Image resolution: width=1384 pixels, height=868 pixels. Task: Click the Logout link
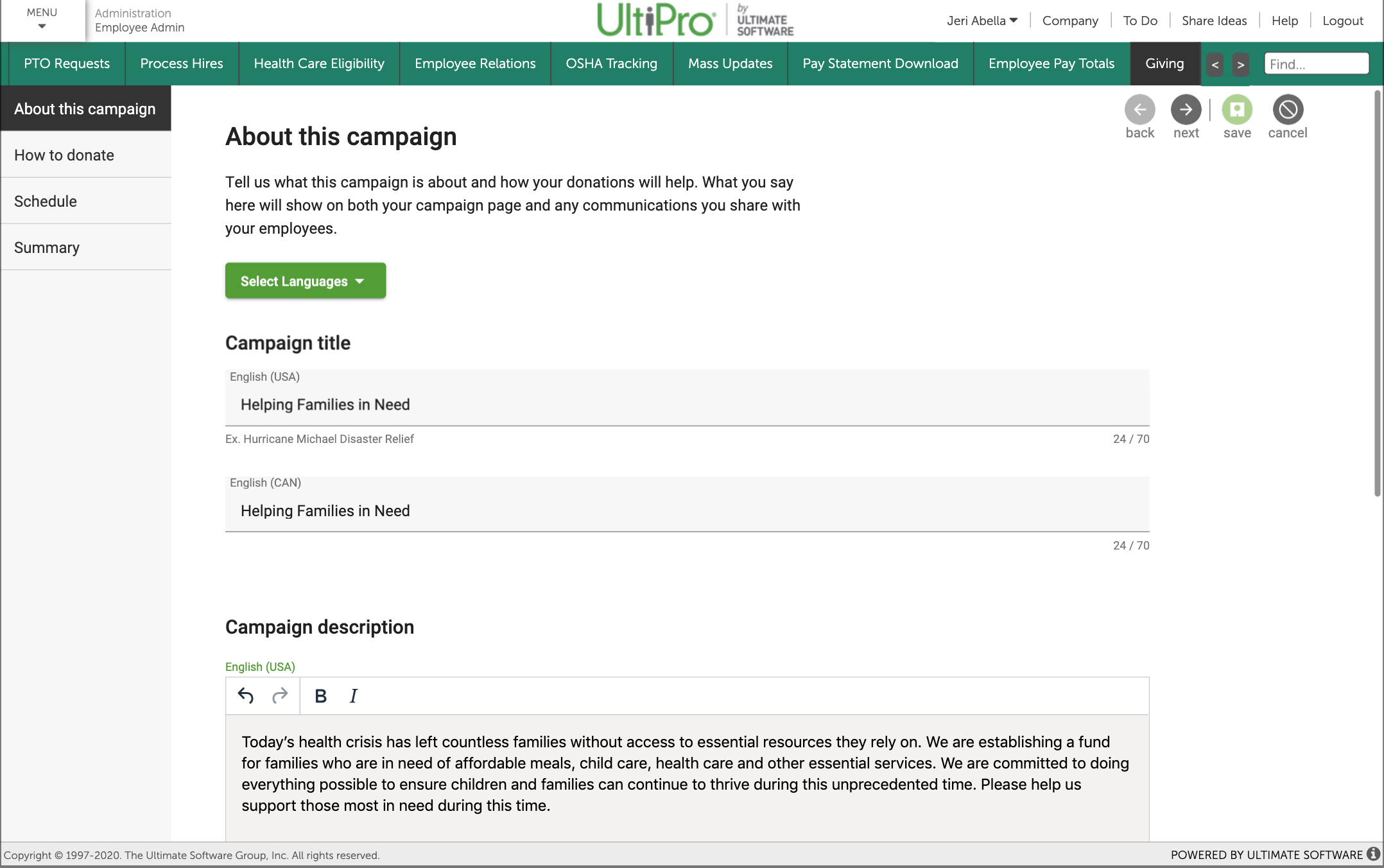coord(1343,20)
